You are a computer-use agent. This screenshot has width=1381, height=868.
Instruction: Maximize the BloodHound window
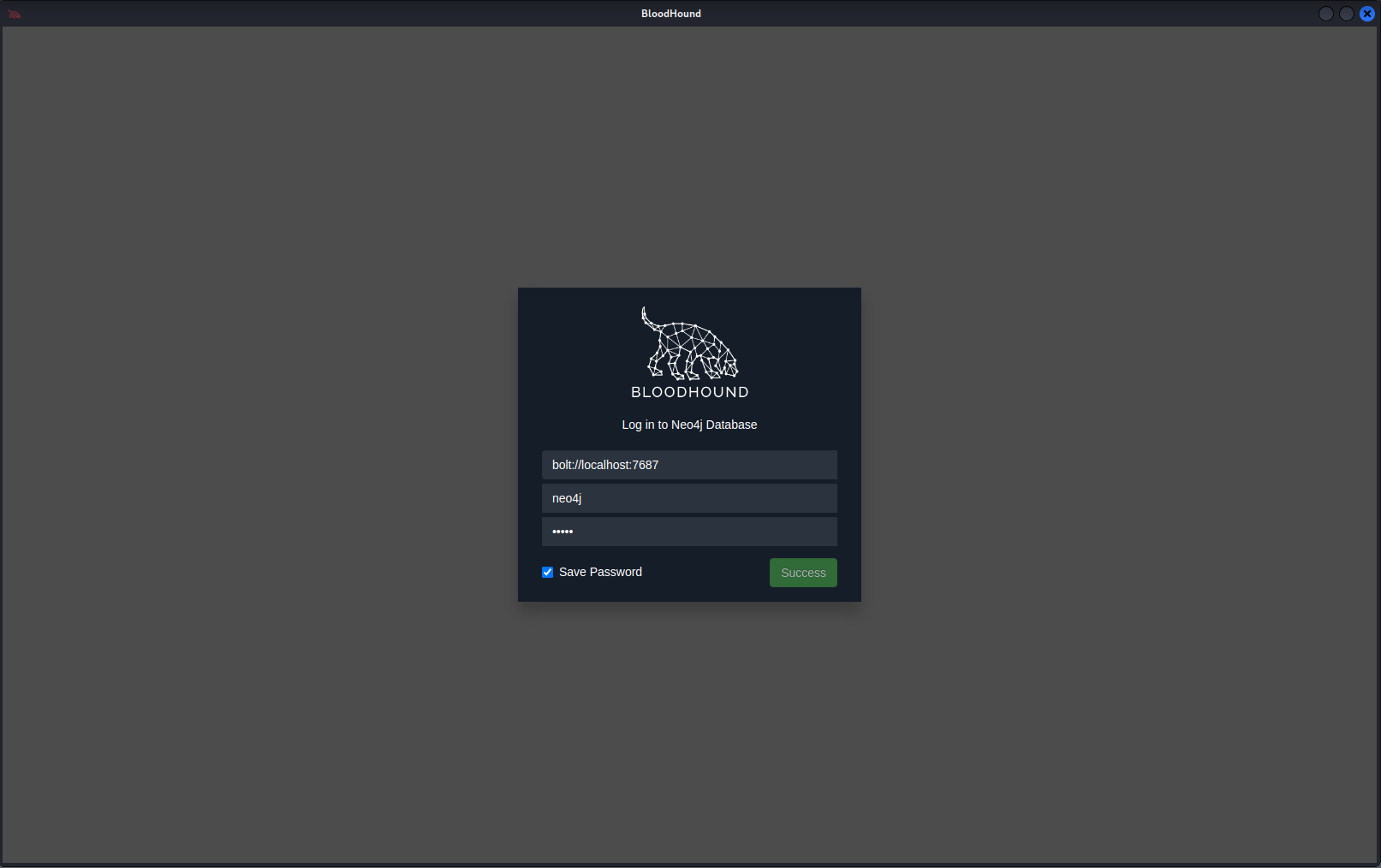pyautogui.click(x=1347, y=14)
